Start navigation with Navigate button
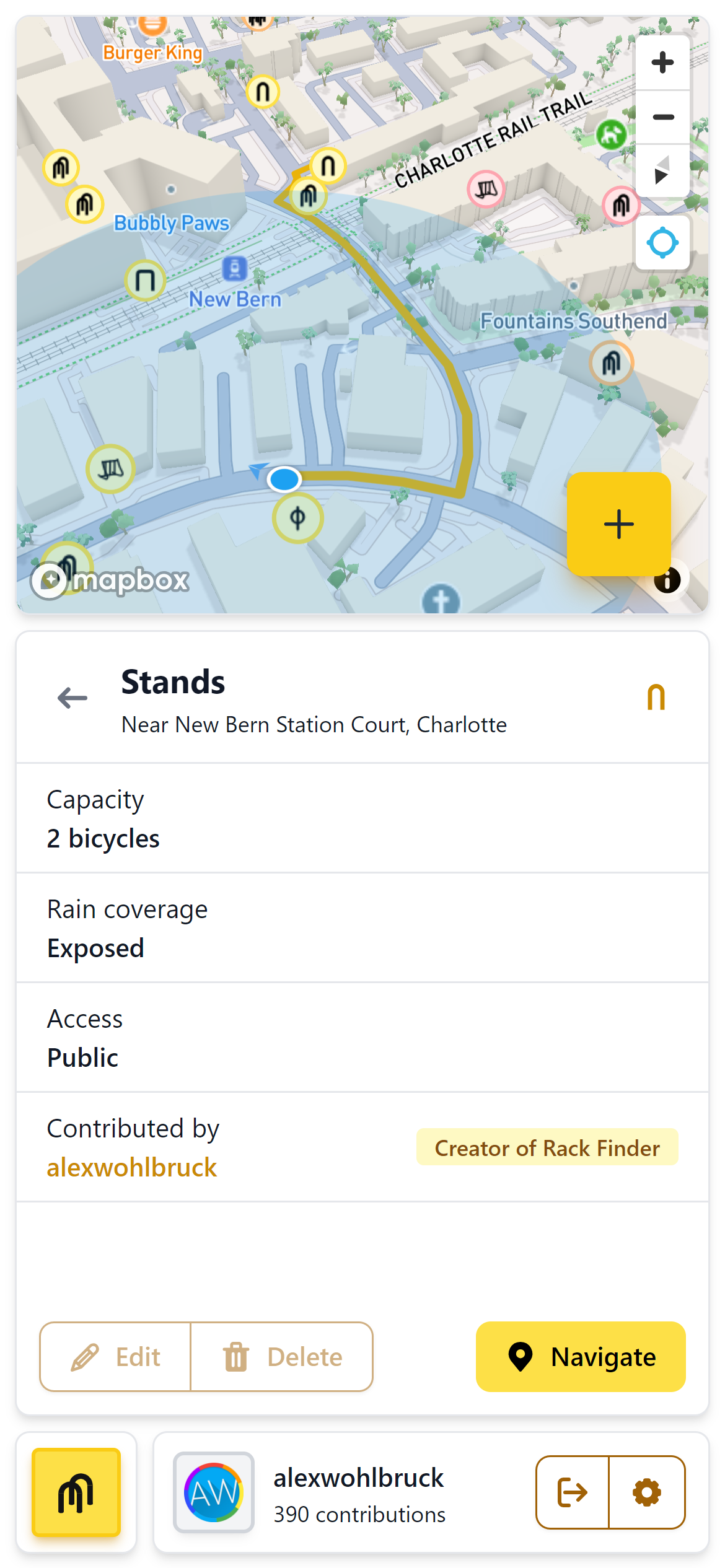 click(581, 1357)
